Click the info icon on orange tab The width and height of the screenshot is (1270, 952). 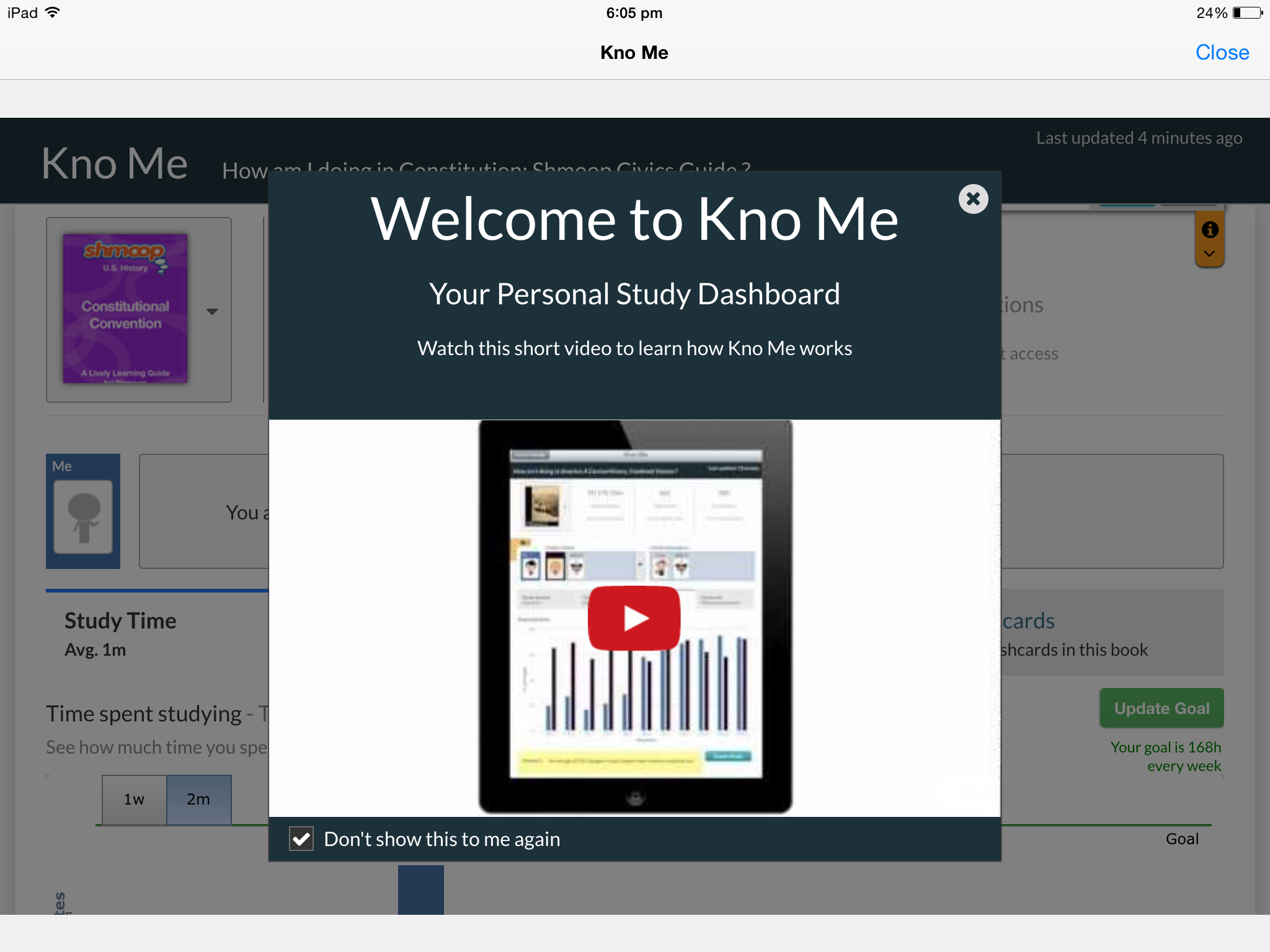tap(1210, 230)
